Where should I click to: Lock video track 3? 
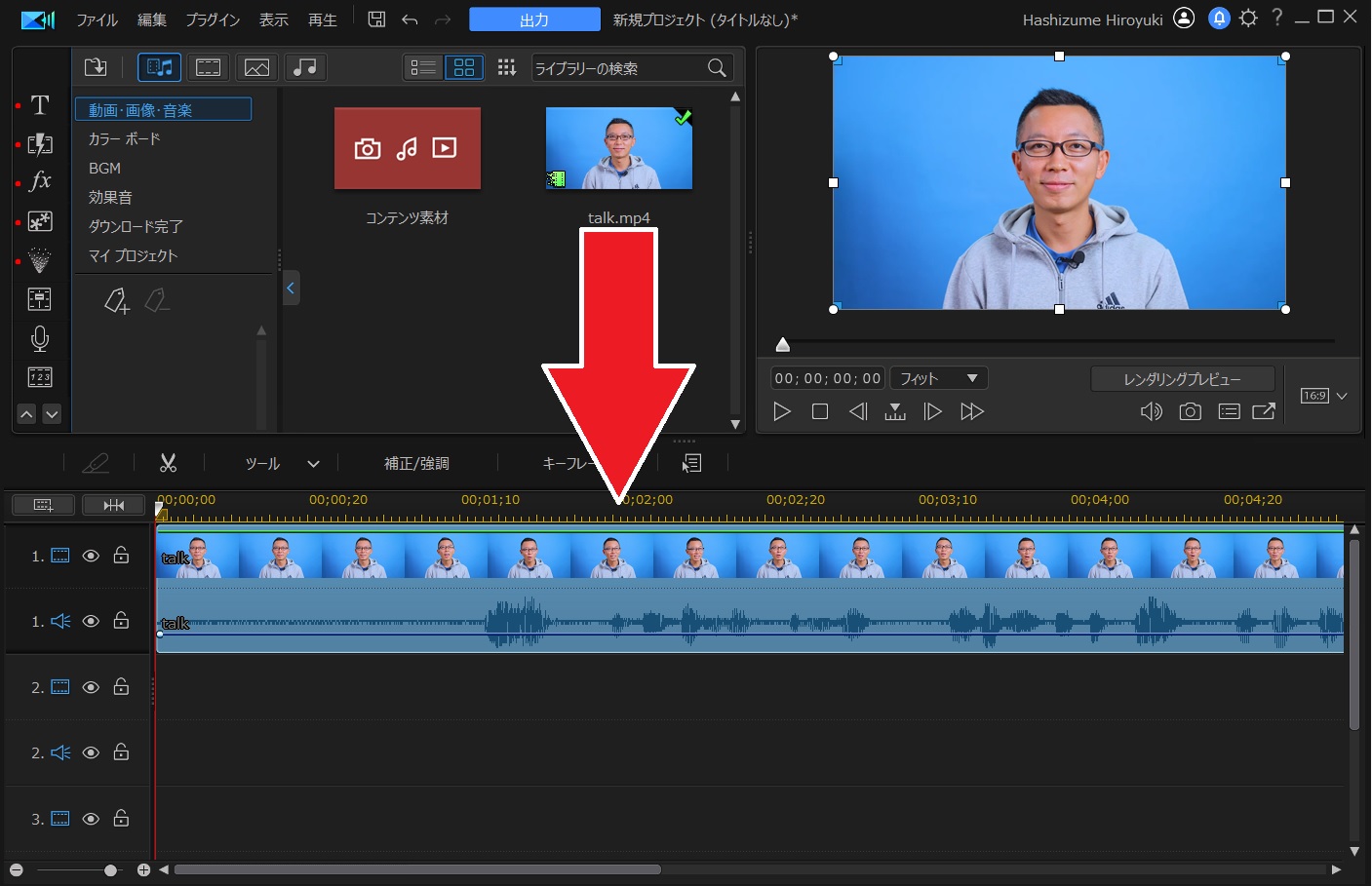pyautogui.click(x=121, y=818)
